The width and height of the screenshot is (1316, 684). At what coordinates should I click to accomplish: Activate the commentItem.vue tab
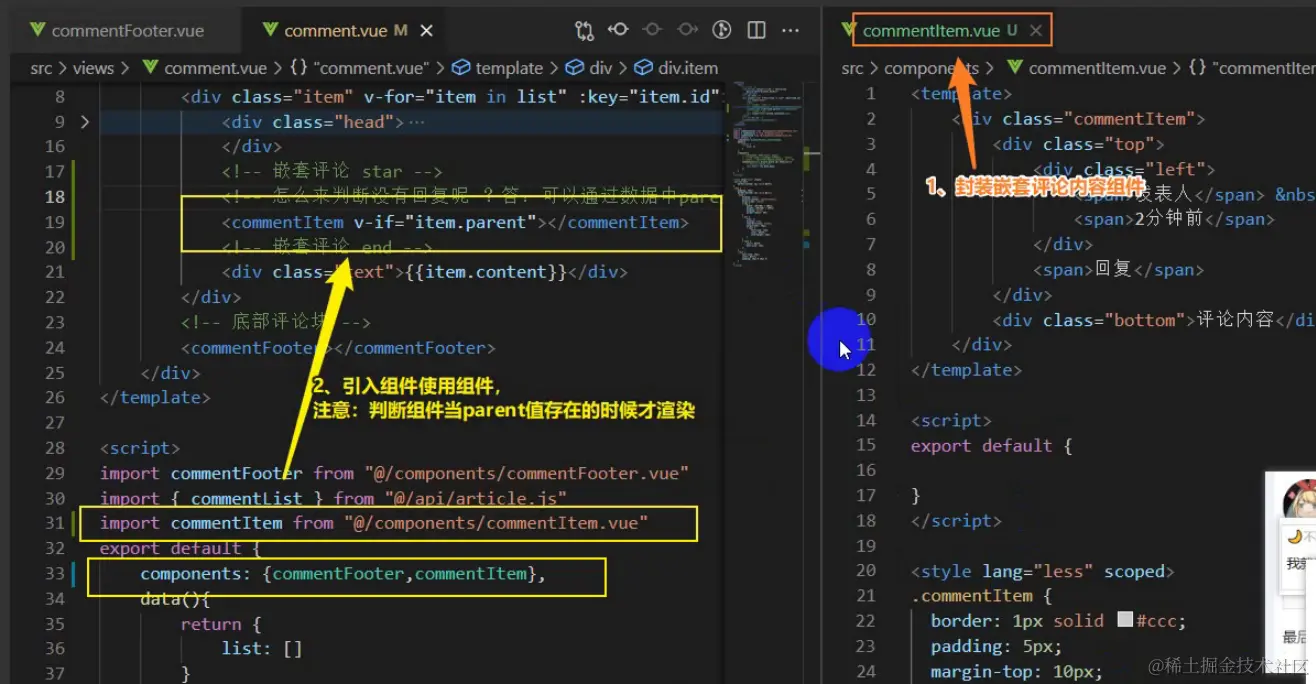tap(931, 30)
